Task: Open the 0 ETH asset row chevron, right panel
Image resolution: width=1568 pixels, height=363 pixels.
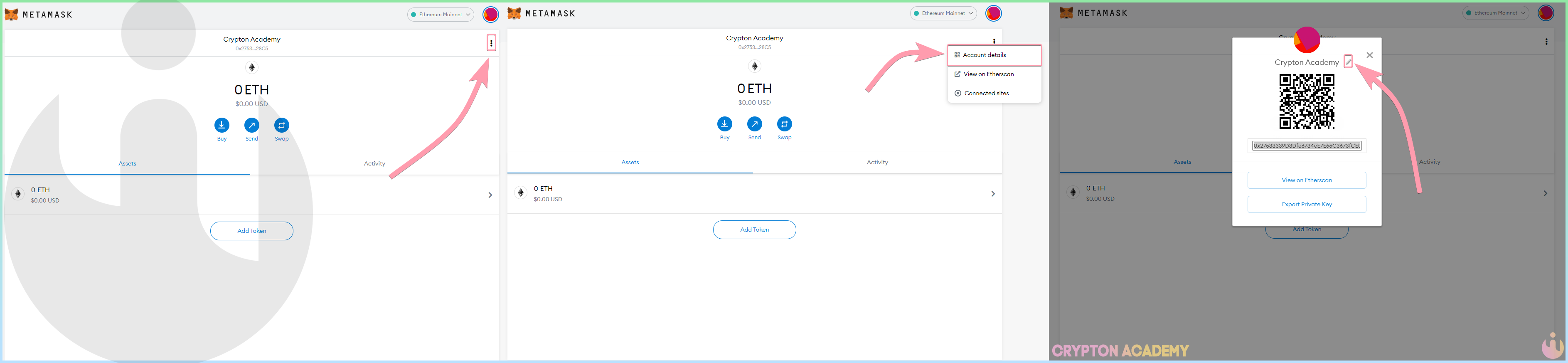Action: (x=1545, y=193)
